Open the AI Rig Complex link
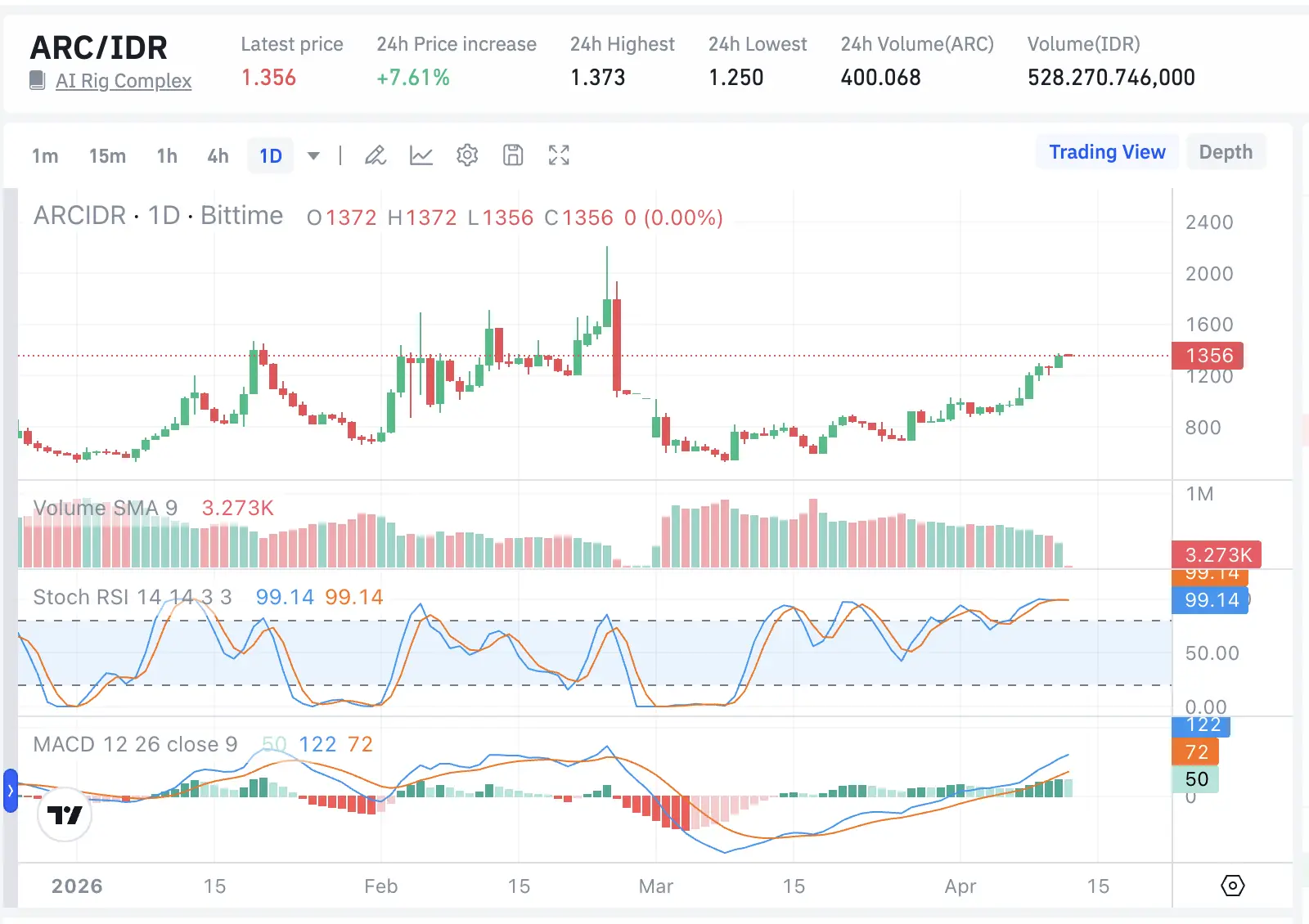1309x924 pixels. [124, 81]
